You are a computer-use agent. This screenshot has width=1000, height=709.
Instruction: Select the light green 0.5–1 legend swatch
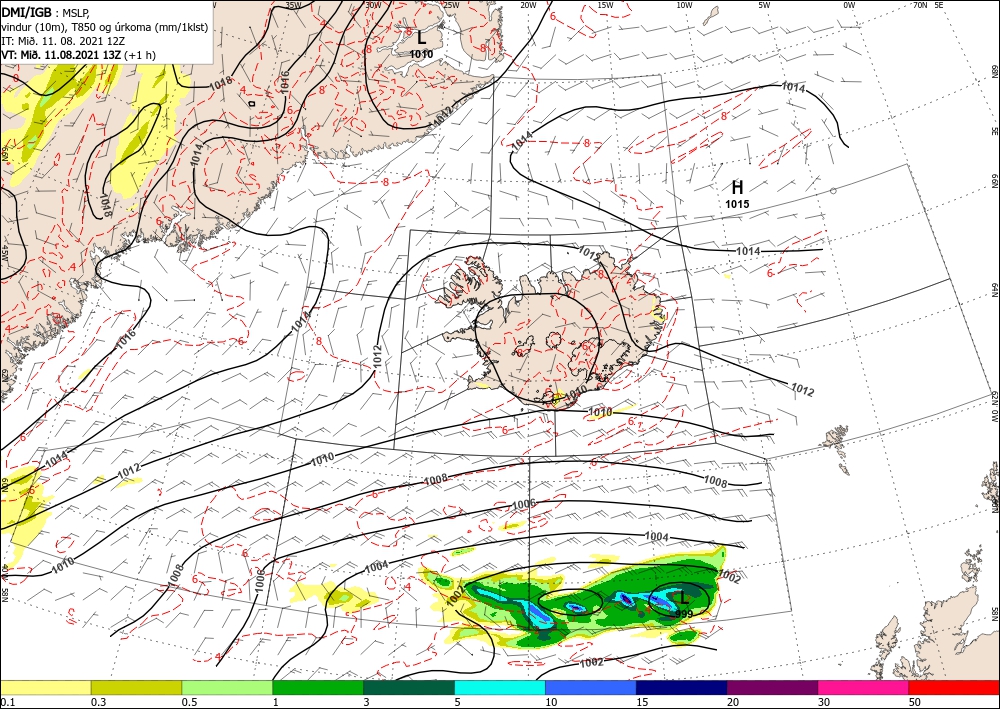(x=227, y=688)
